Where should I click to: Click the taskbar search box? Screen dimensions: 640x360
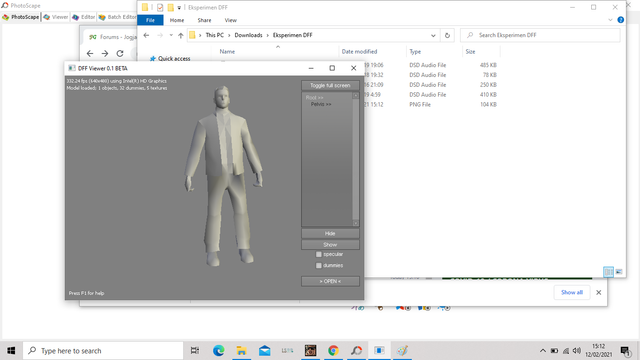click(x=103, y=351)
